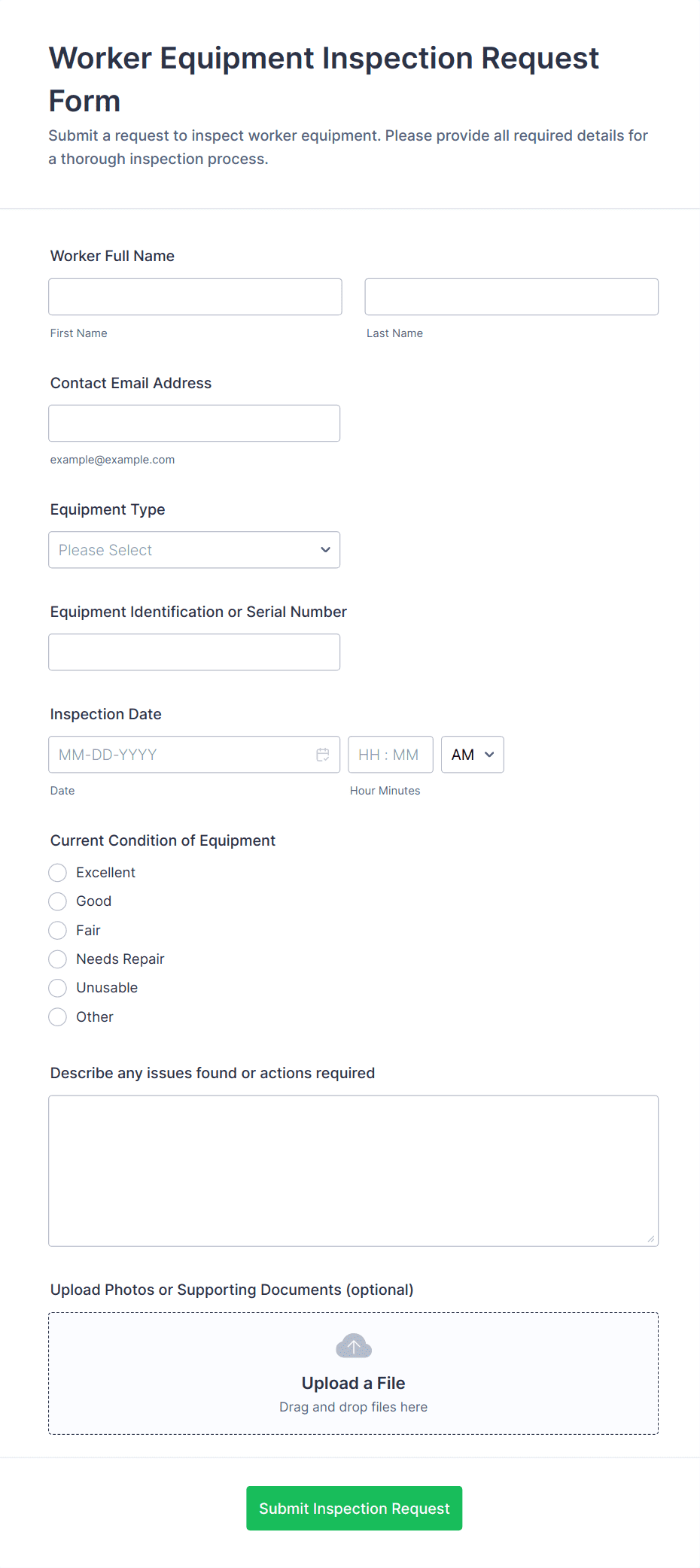This screenshot has height=1568, width=700.
Task: Click the issues description text area
Action: [x=353, y=1170]
